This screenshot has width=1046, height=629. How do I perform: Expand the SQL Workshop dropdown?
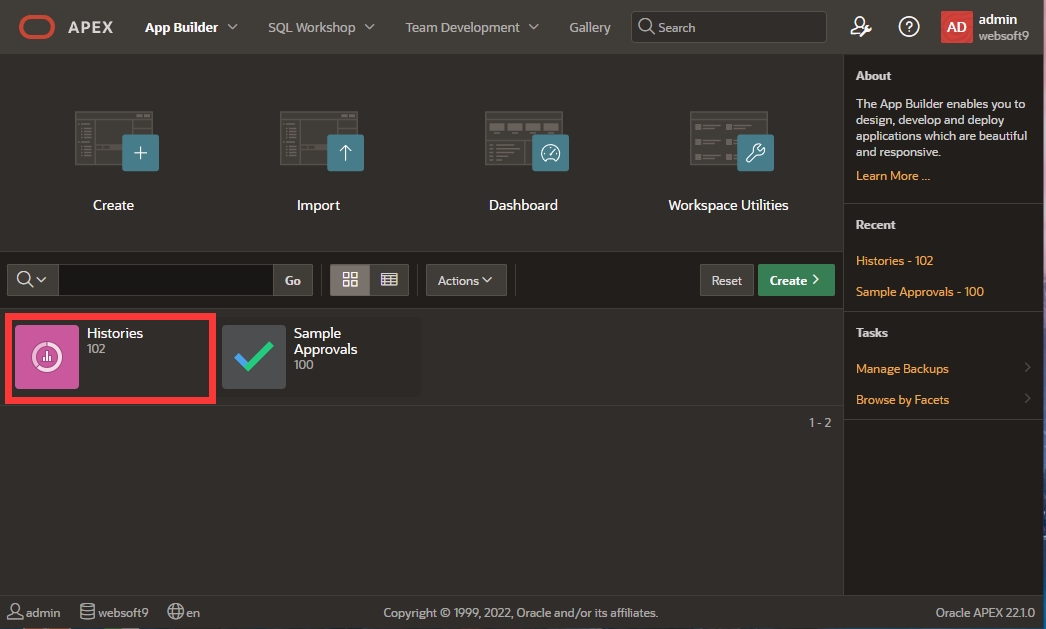(x=321, y=27)
